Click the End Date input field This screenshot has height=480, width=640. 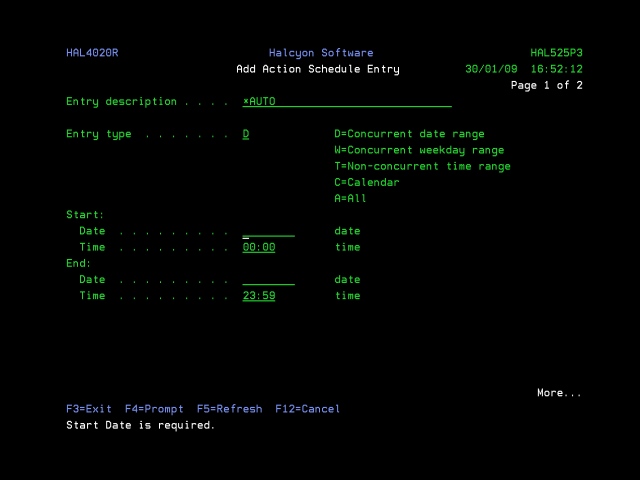pos(268,280)
